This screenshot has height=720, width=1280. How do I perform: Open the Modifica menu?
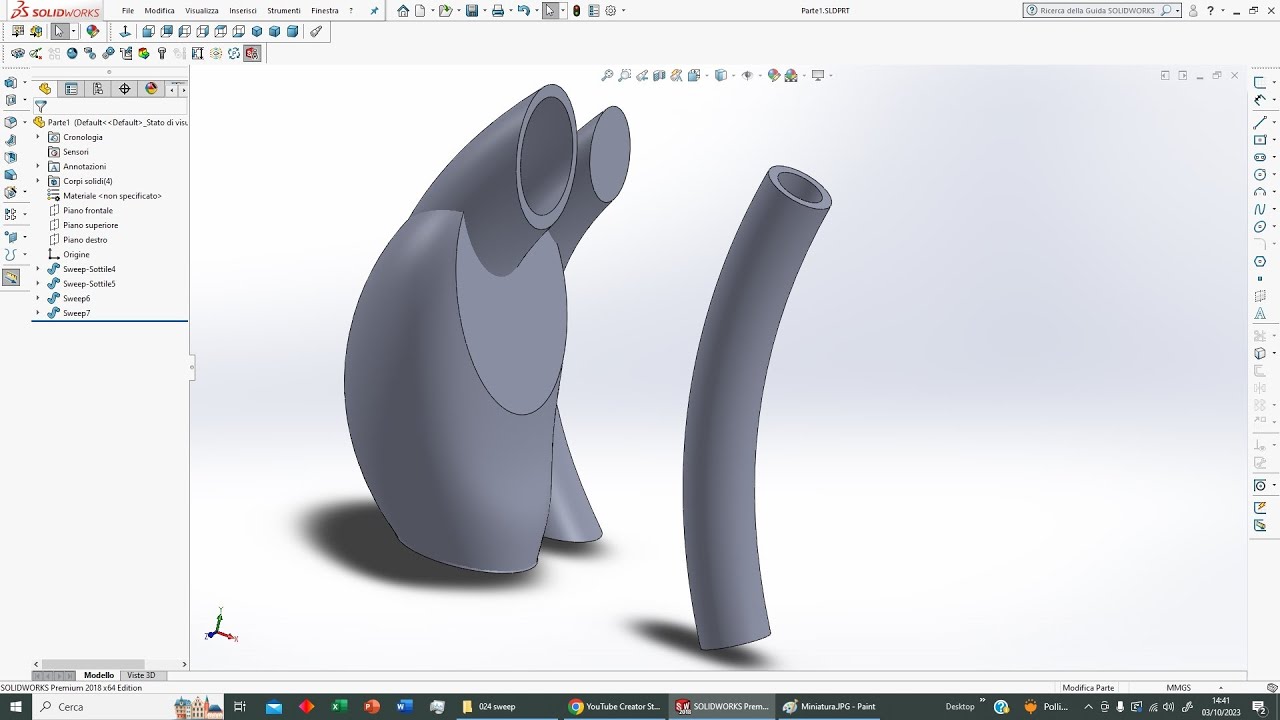tap(159, 10)
